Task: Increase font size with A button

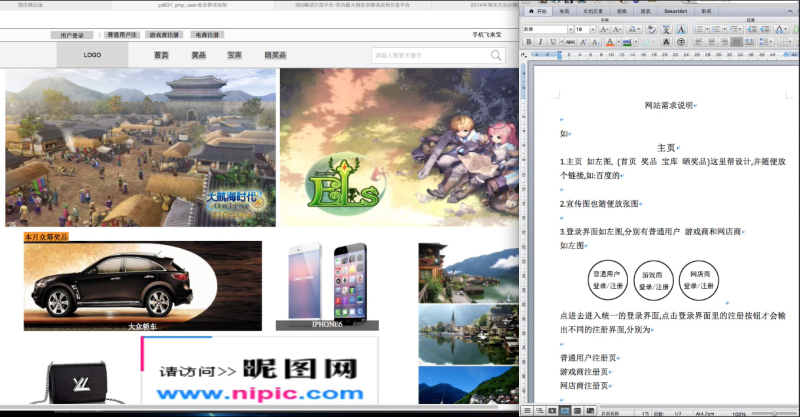Action: [x=605, y=29]
